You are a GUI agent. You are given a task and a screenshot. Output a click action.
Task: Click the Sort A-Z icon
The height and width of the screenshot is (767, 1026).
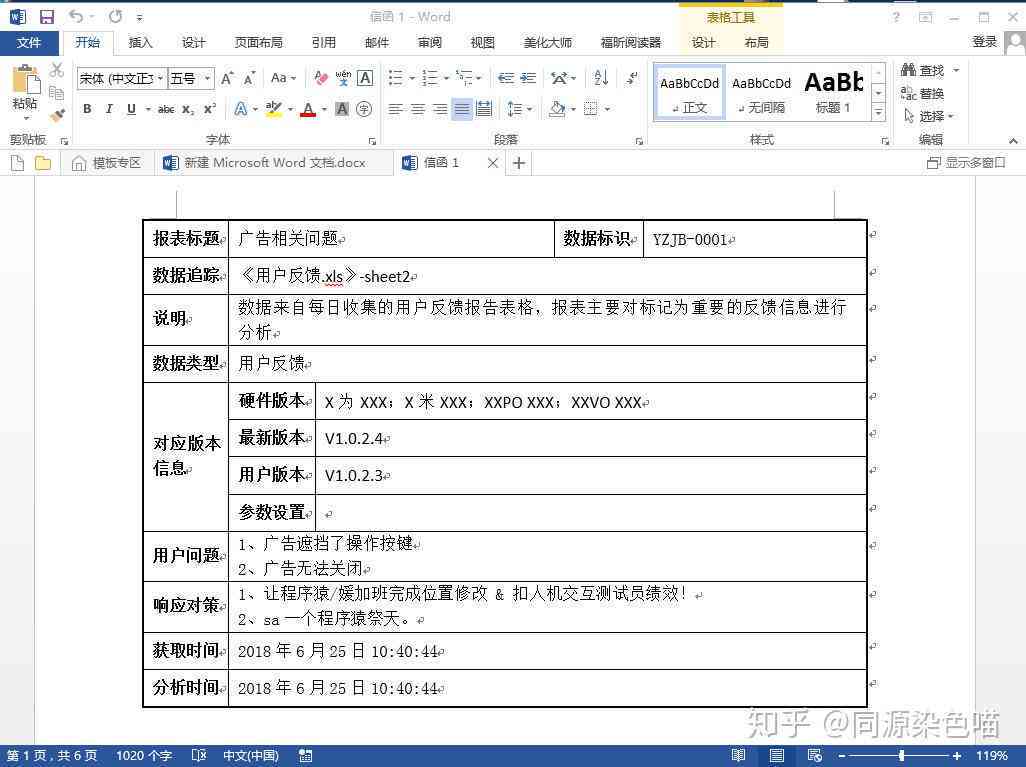pyautogui.click(x=601, y=78)
